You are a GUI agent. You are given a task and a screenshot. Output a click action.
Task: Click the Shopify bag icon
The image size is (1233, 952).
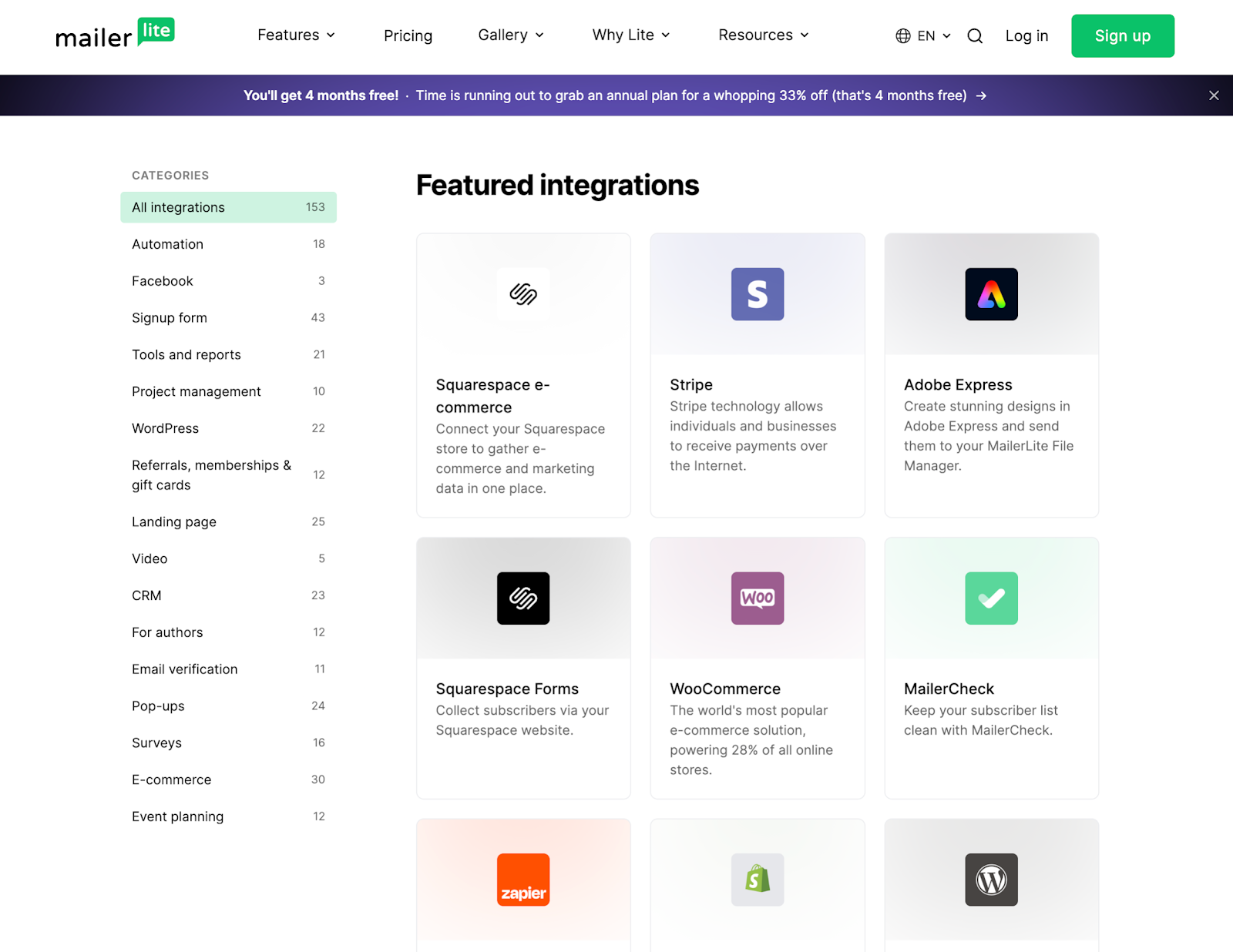pyautogui.click(x=757, y=880)
